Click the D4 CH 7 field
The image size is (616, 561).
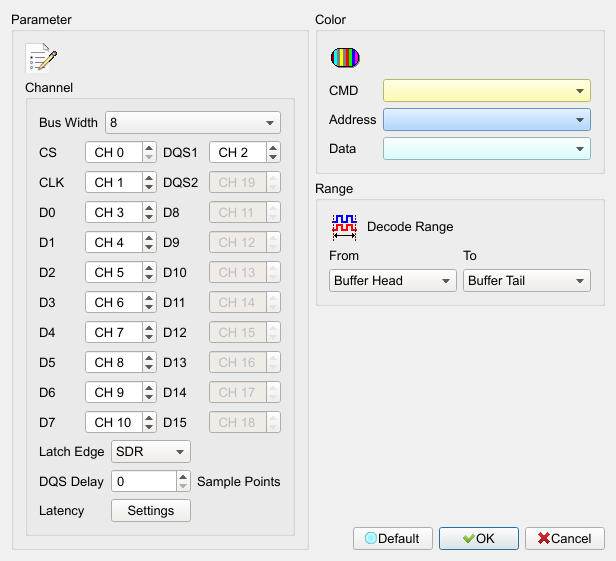(114, 332)
